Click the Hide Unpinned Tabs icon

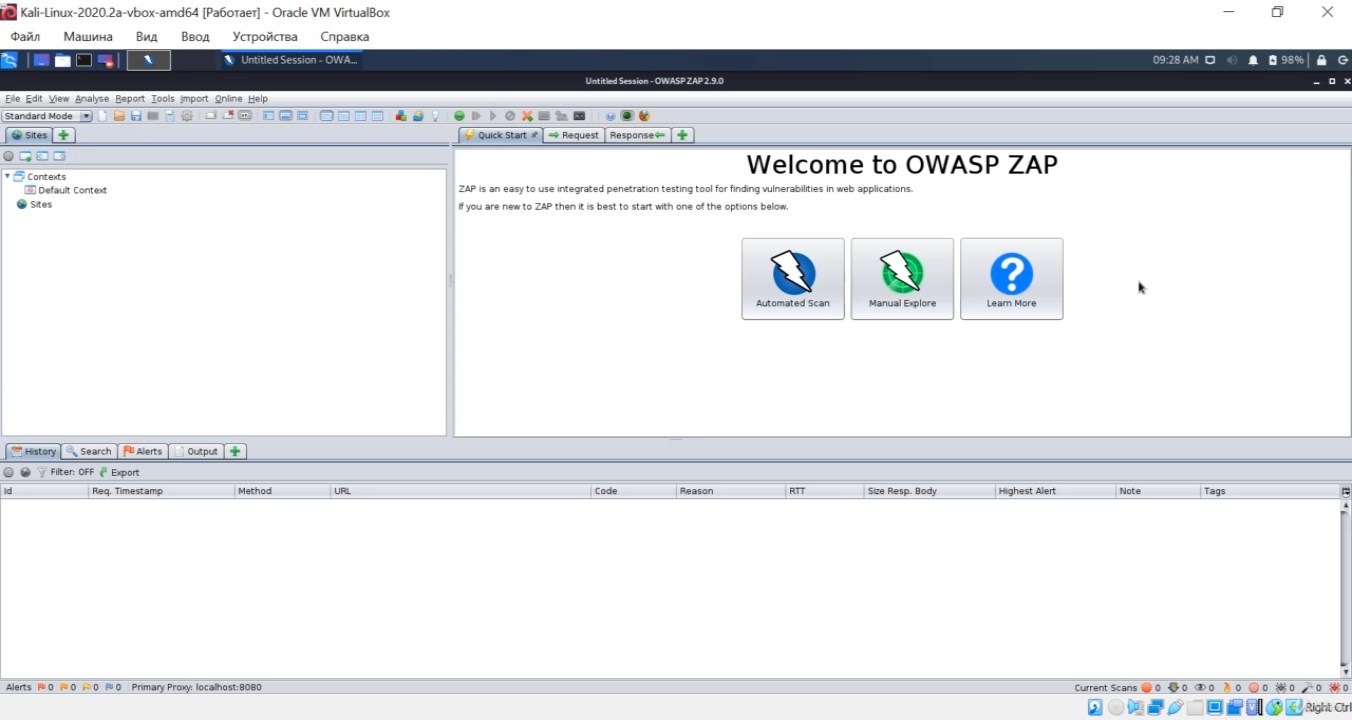(228, 116)
